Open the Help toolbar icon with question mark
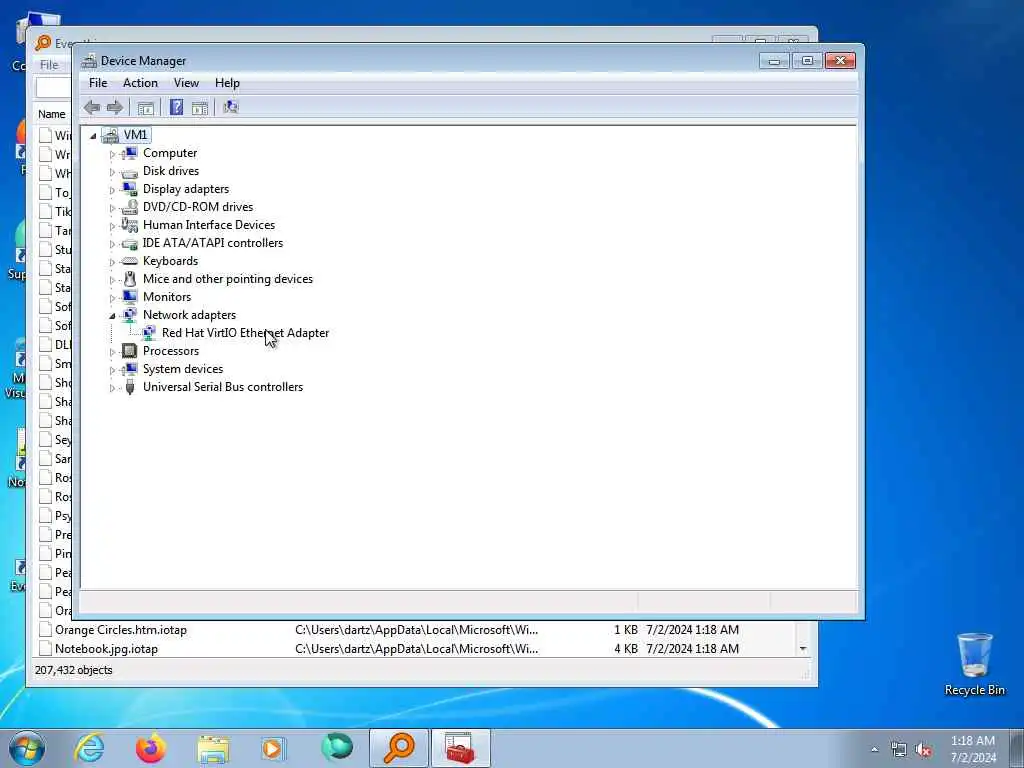1024x768 pixels. pos(176,107)
